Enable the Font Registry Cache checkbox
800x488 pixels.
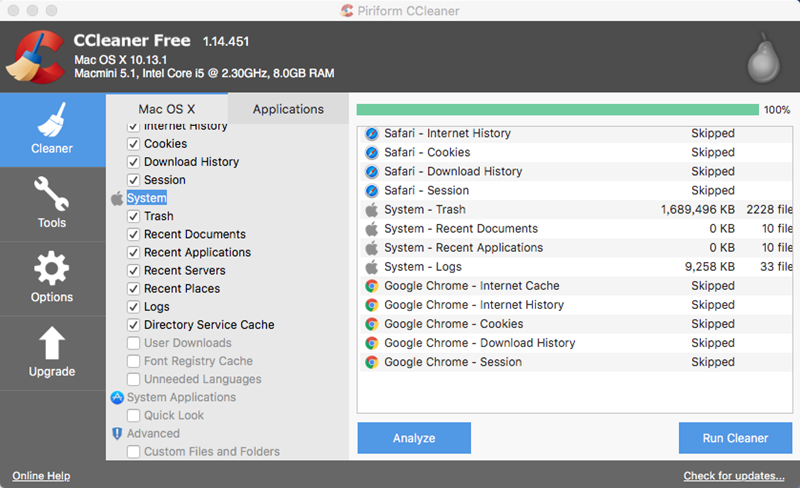[133, 361]
